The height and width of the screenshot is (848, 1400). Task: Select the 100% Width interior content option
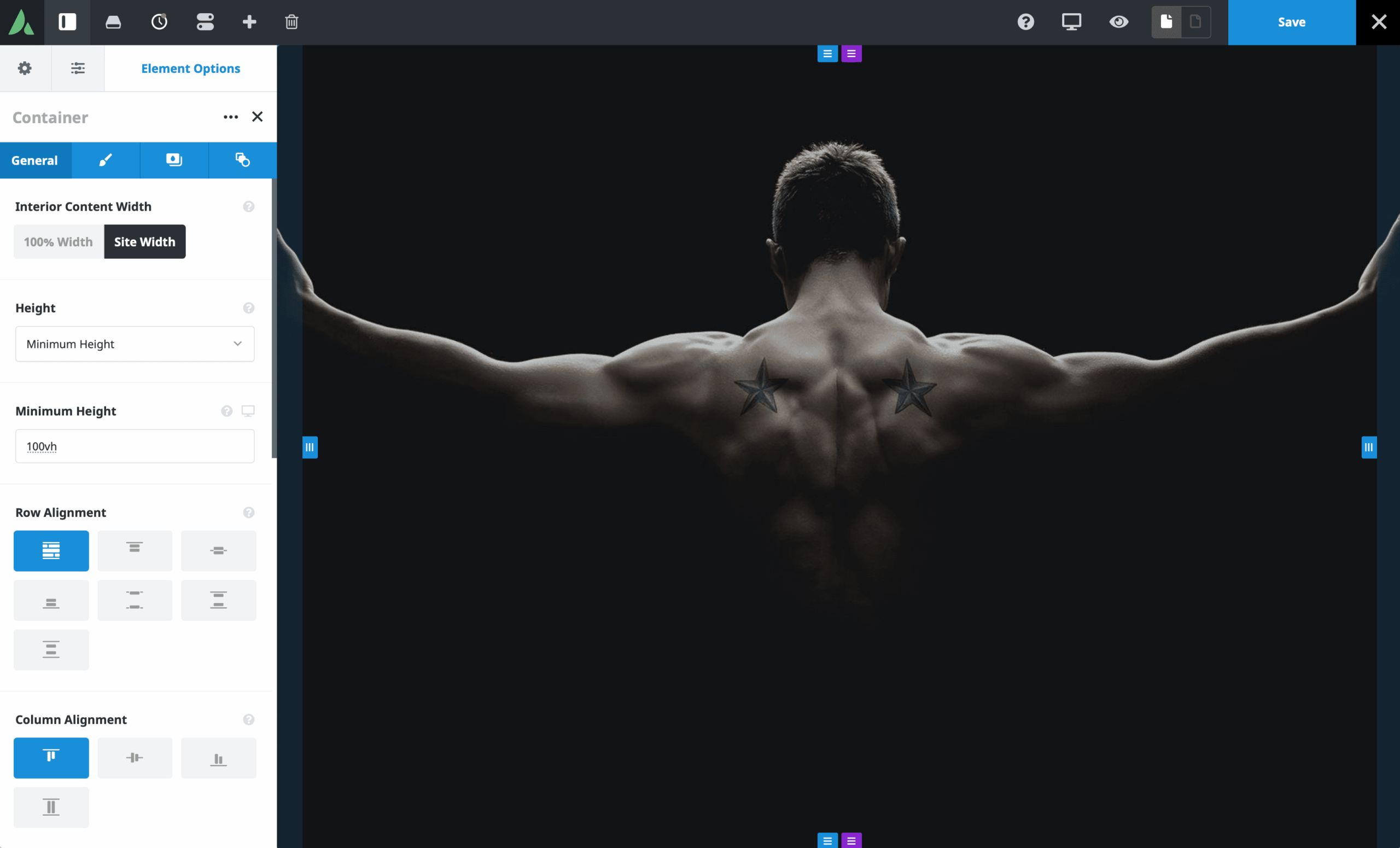[57, 241]
